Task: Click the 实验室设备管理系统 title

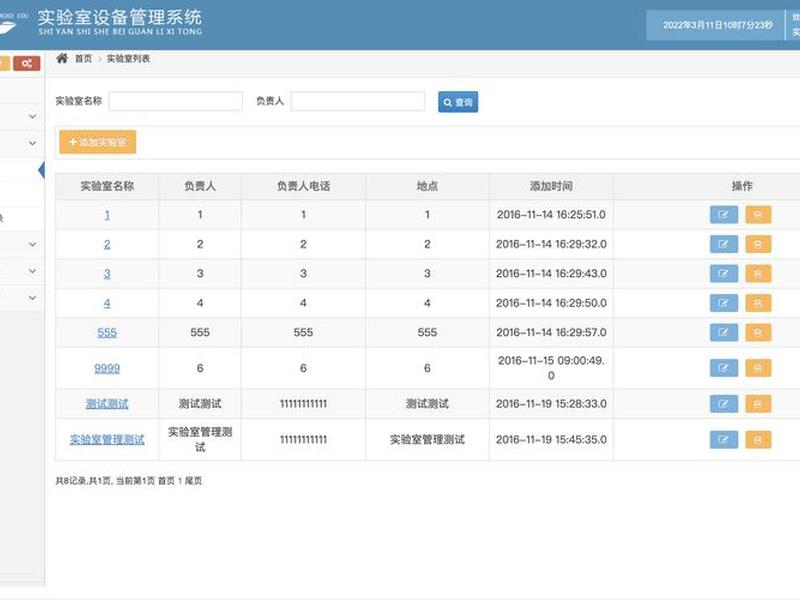Action: coord(120,17)
